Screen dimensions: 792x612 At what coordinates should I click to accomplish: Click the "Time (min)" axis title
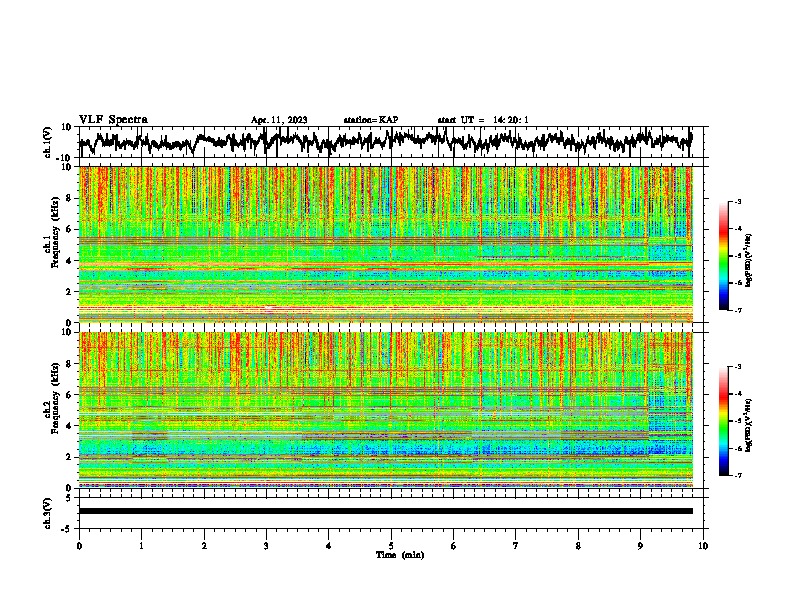400,555
